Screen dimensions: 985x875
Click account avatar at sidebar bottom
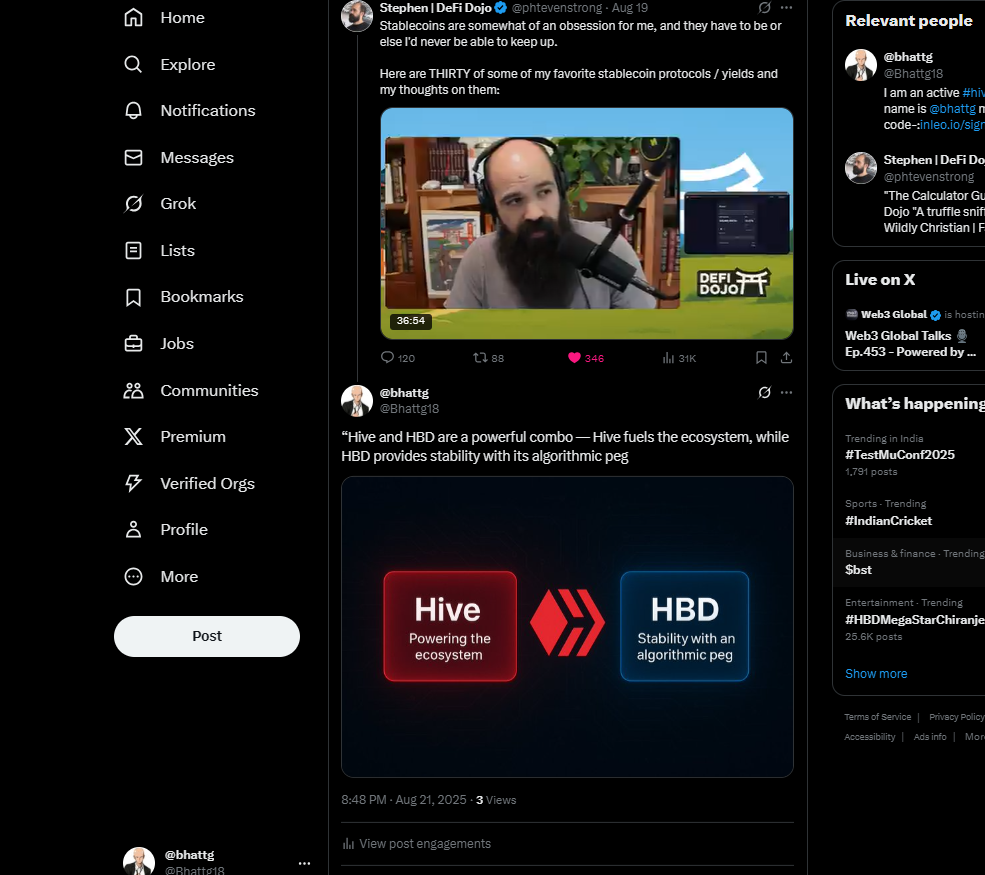139,861
